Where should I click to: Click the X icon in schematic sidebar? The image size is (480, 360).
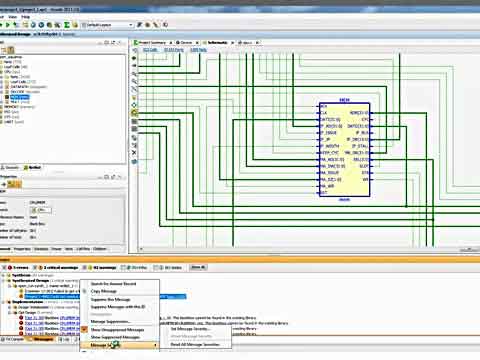coord(134,153)
